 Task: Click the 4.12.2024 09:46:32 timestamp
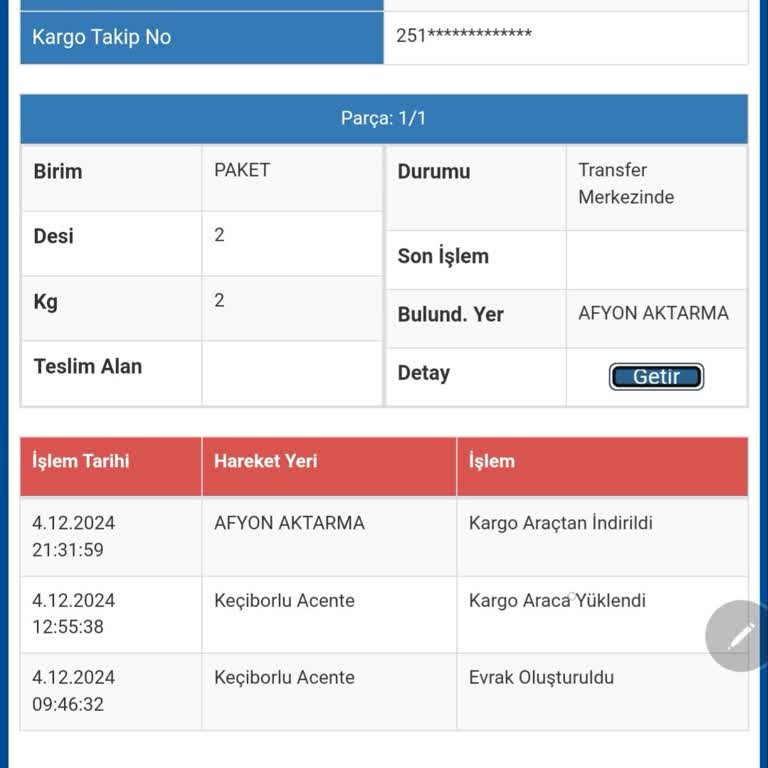[x=73, y=691]
